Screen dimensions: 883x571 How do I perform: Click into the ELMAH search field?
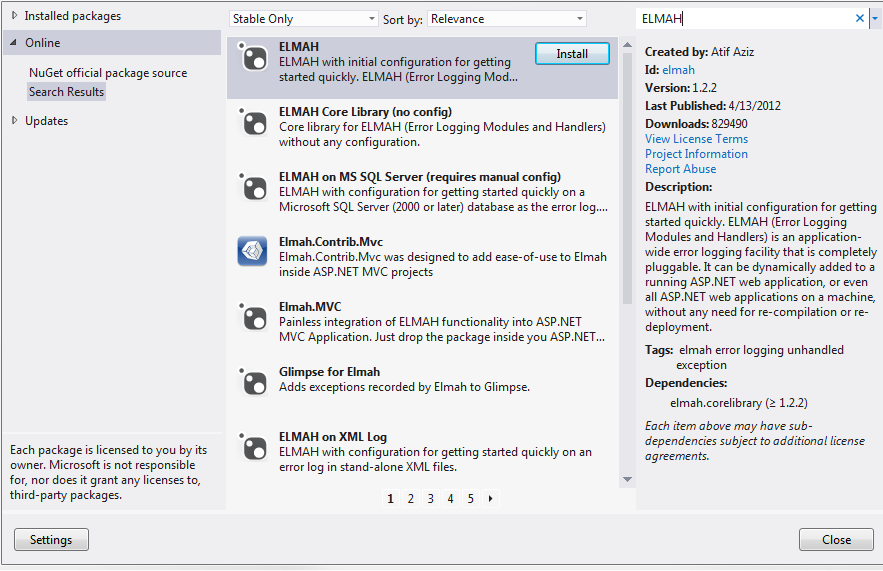746,19
